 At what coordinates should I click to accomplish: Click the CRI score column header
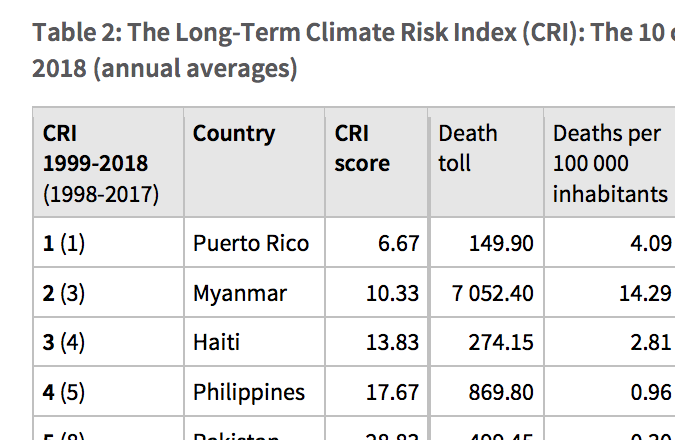[x=362, y=148]
